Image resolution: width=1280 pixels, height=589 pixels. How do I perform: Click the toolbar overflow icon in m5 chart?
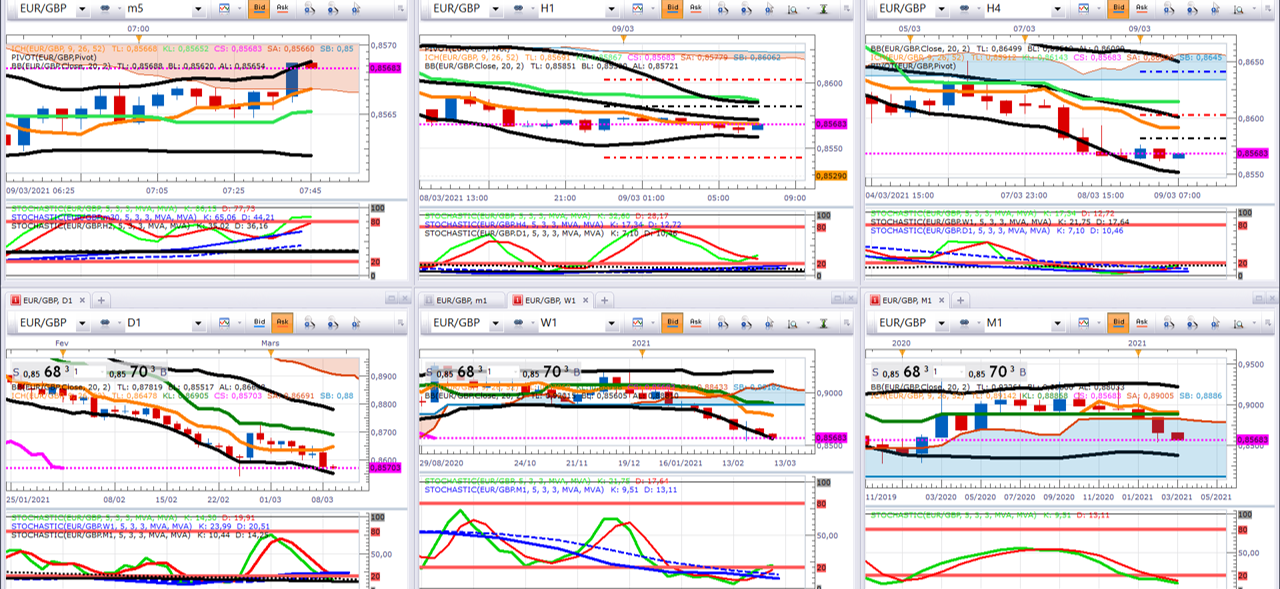[x=401, y=8]
